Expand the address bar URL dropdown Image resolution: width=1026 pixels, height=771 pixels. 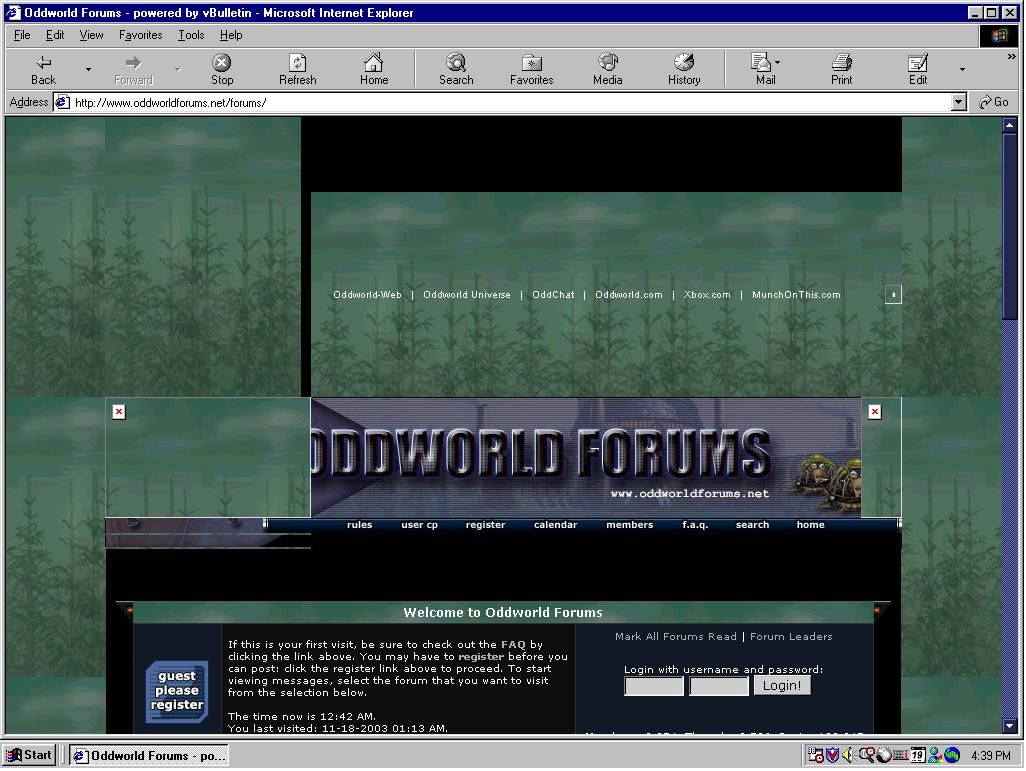point(958,102)
